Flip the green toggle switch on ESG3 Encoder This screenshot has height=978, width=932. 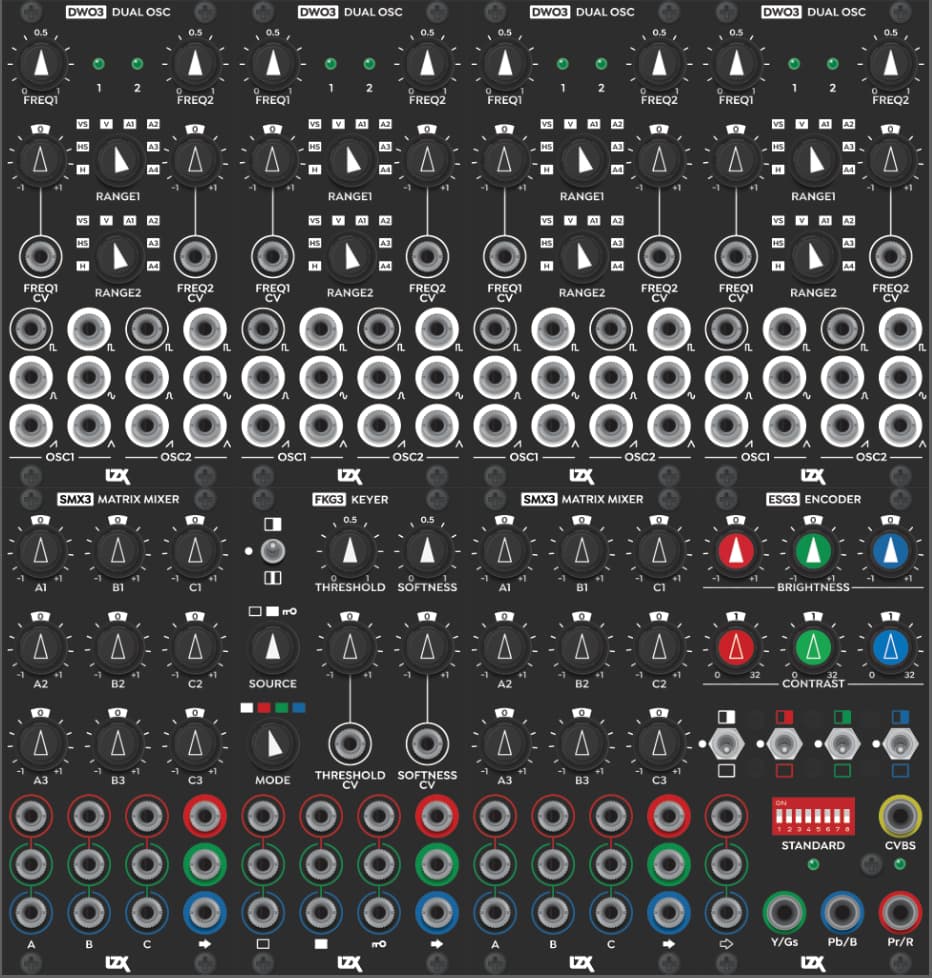click(x=842, y=743)
